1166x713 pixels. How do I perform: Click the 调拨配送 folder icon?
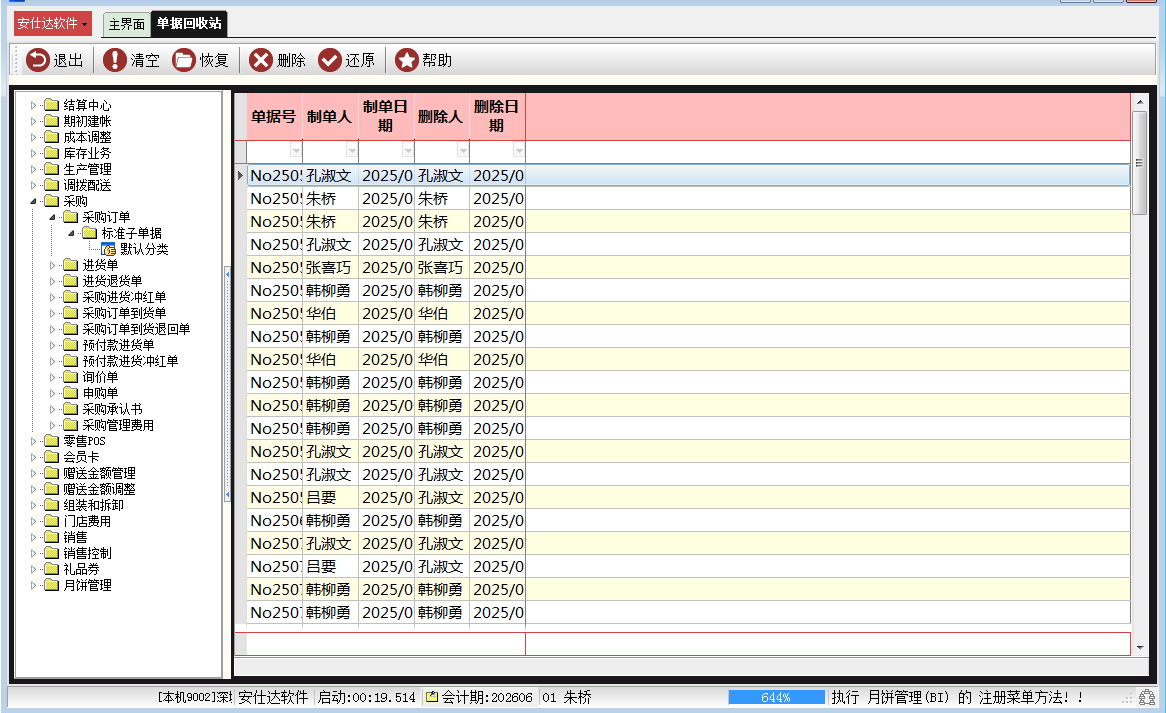[x=51, y=185]
